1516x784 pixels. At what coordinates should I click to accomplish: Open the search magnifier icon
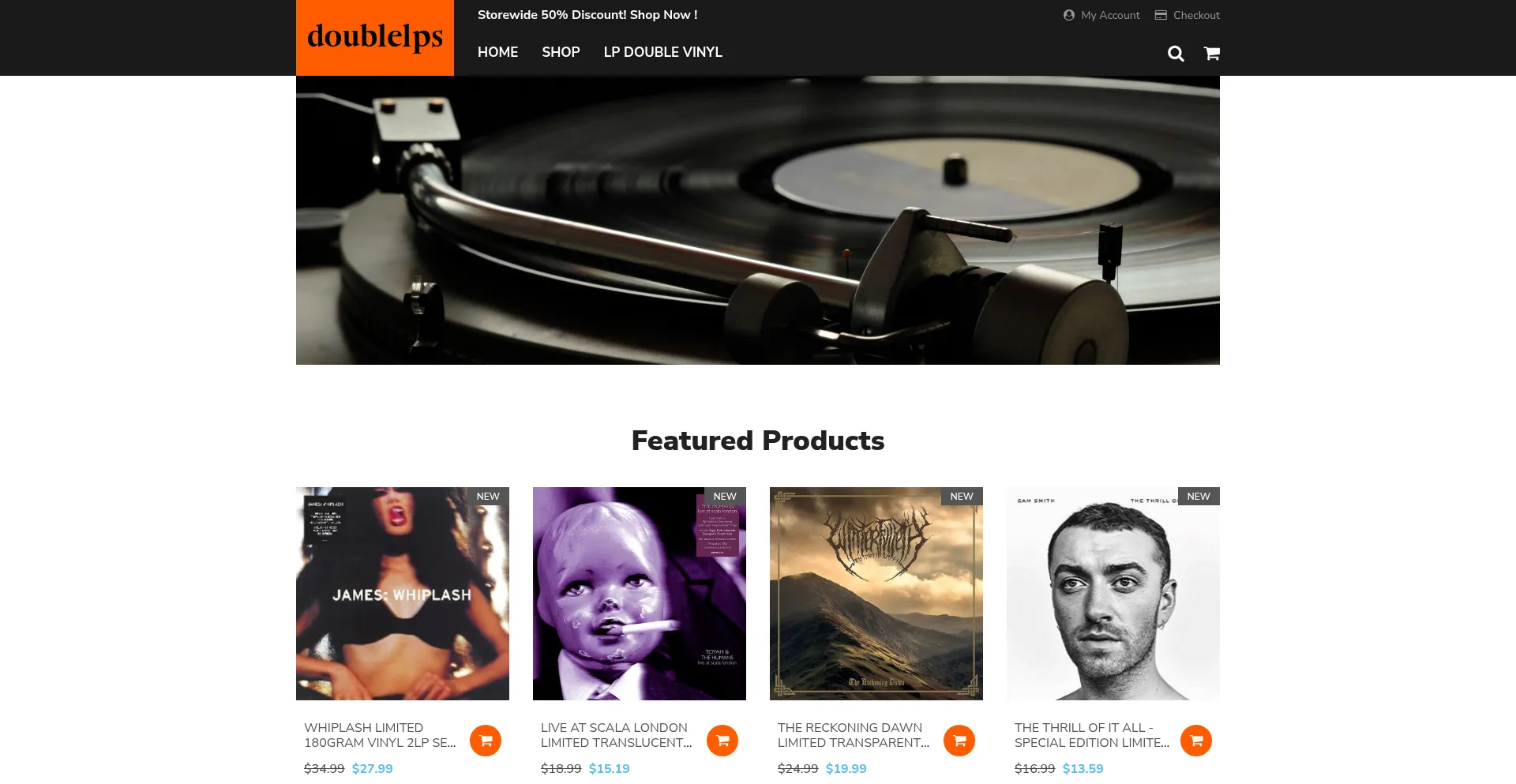pyautogui.click(x=1176, y=54)
